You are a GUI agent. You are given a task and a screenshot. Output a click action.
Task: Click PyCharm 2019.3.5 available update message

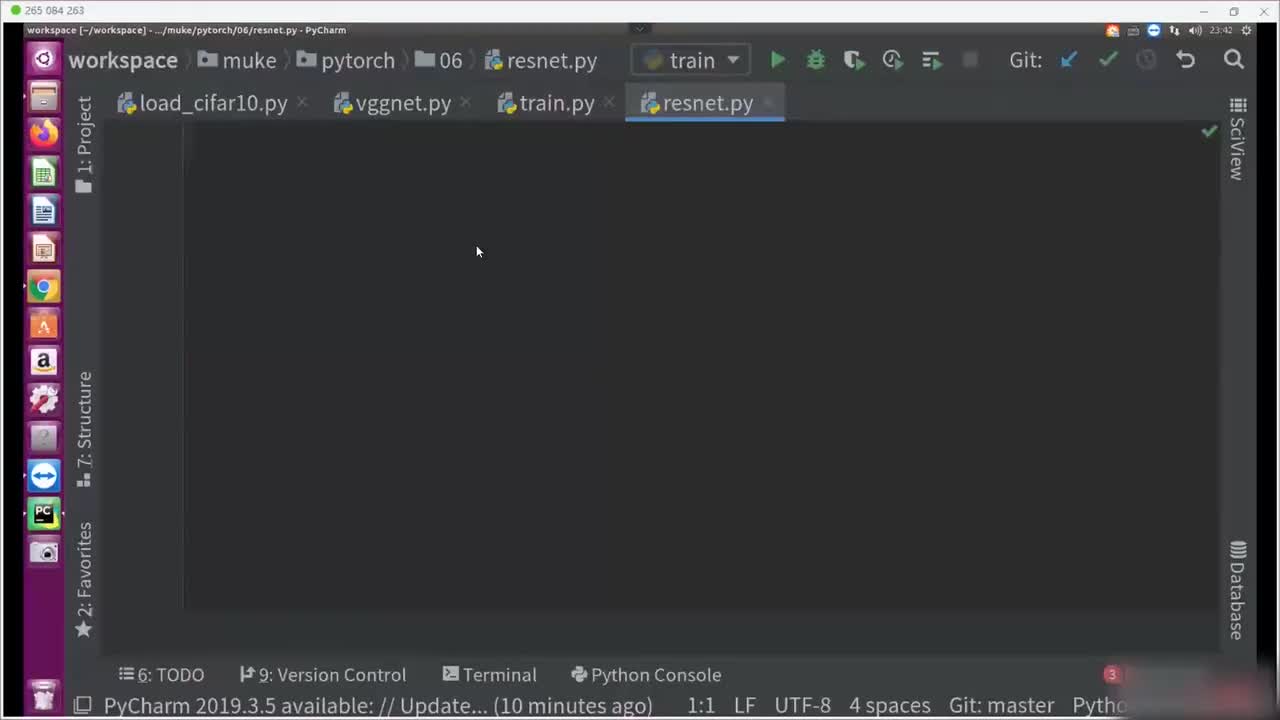378,706
